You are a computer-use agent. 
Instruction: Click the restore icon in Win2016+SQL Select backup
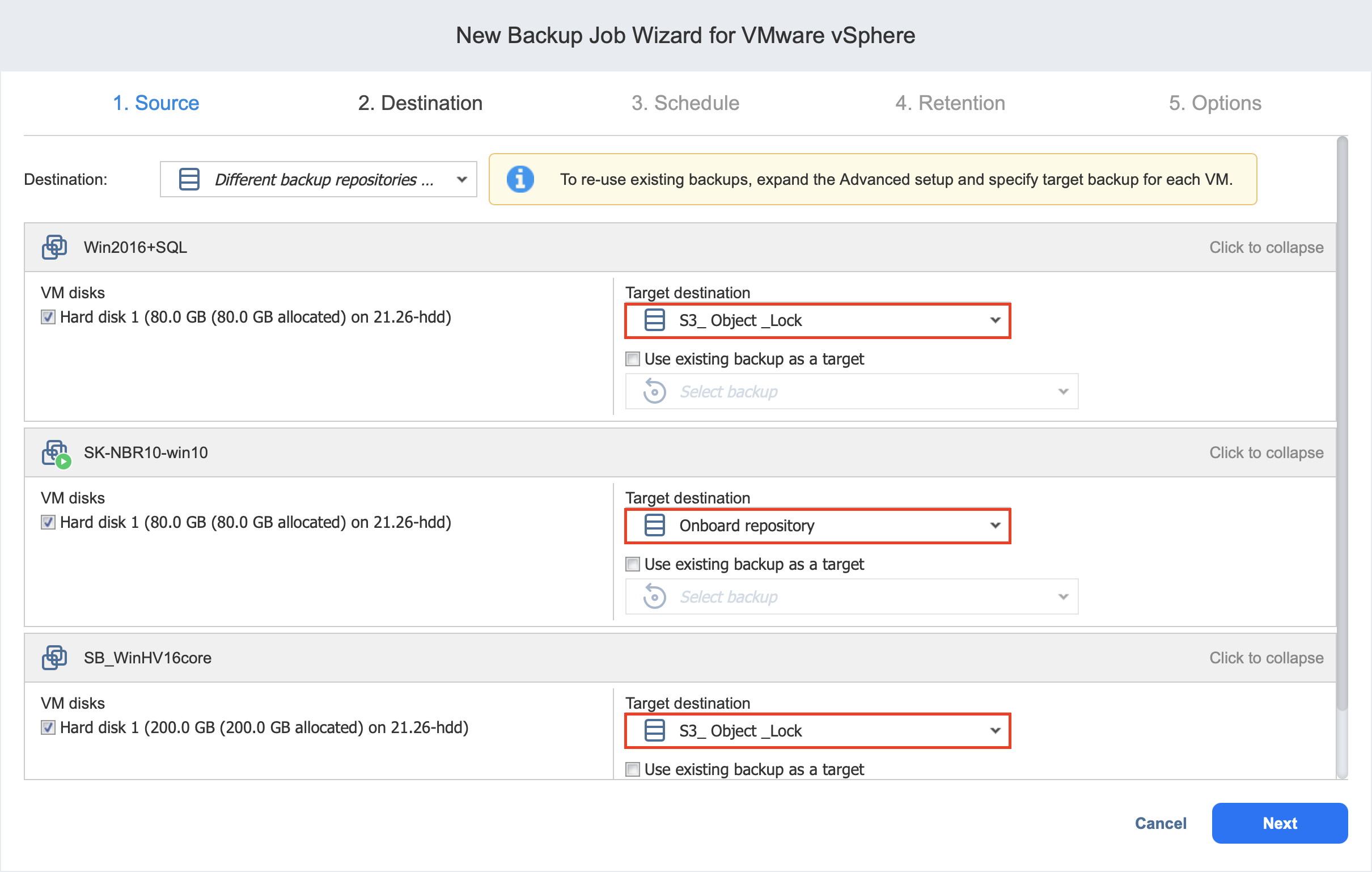[x=654, y=392]
